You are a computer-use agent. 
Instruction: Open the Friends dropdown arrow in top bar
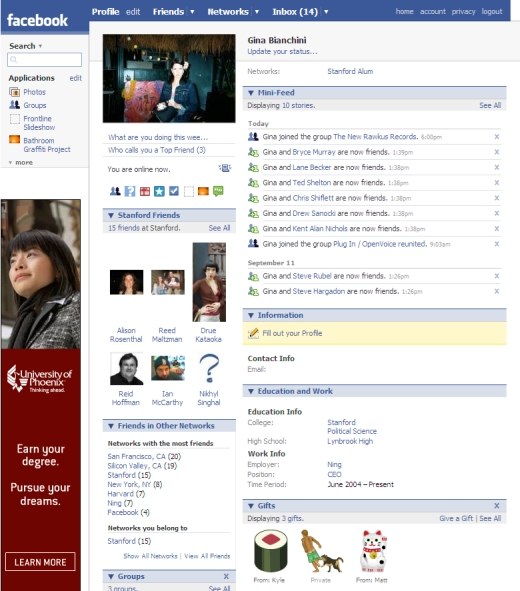[x=192, y=12]
